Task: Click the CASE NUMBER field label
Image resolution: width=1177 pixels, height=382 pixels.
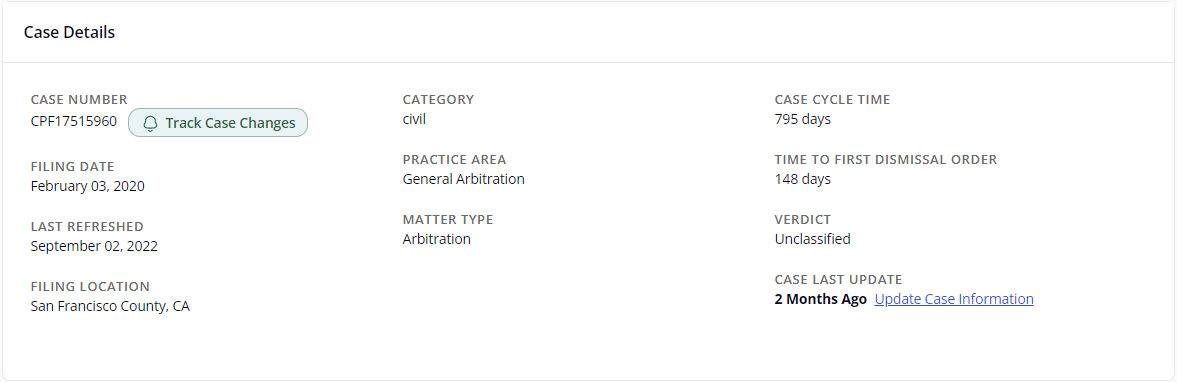Action: (x=80, y=99)
